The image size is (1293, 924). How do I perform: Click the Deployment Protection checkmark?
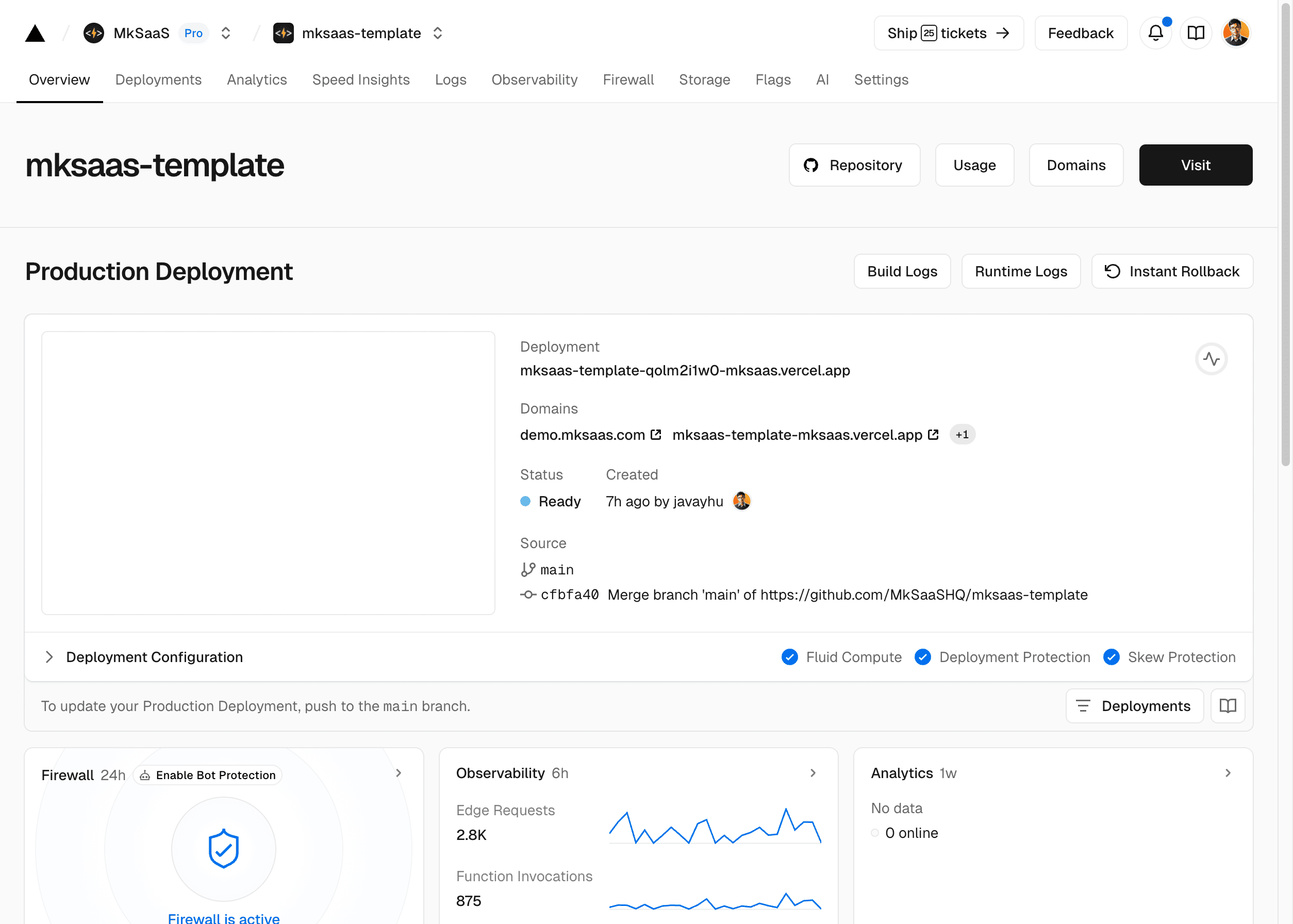click(x=923, y=657)
